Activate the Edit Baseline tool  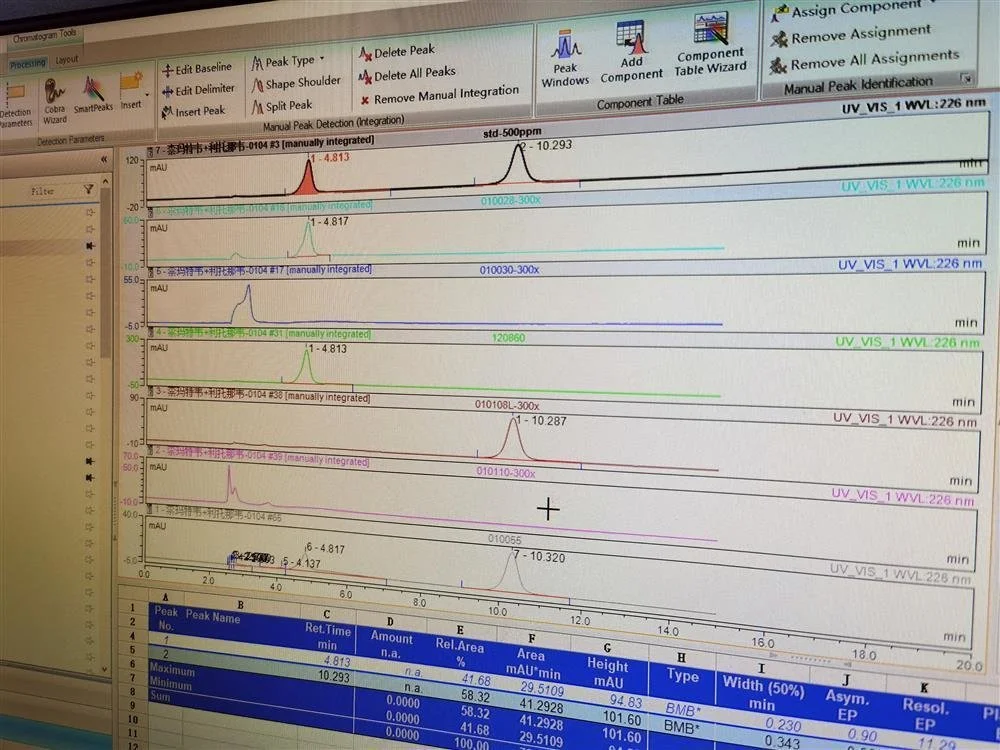click(x=196, y=69)
